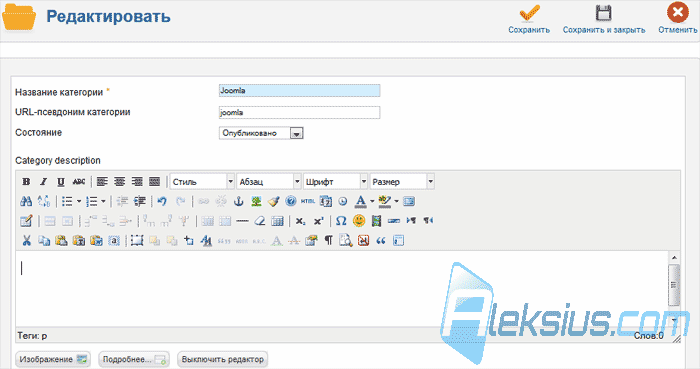
Task: Align text center
Action: click(120, 182)
